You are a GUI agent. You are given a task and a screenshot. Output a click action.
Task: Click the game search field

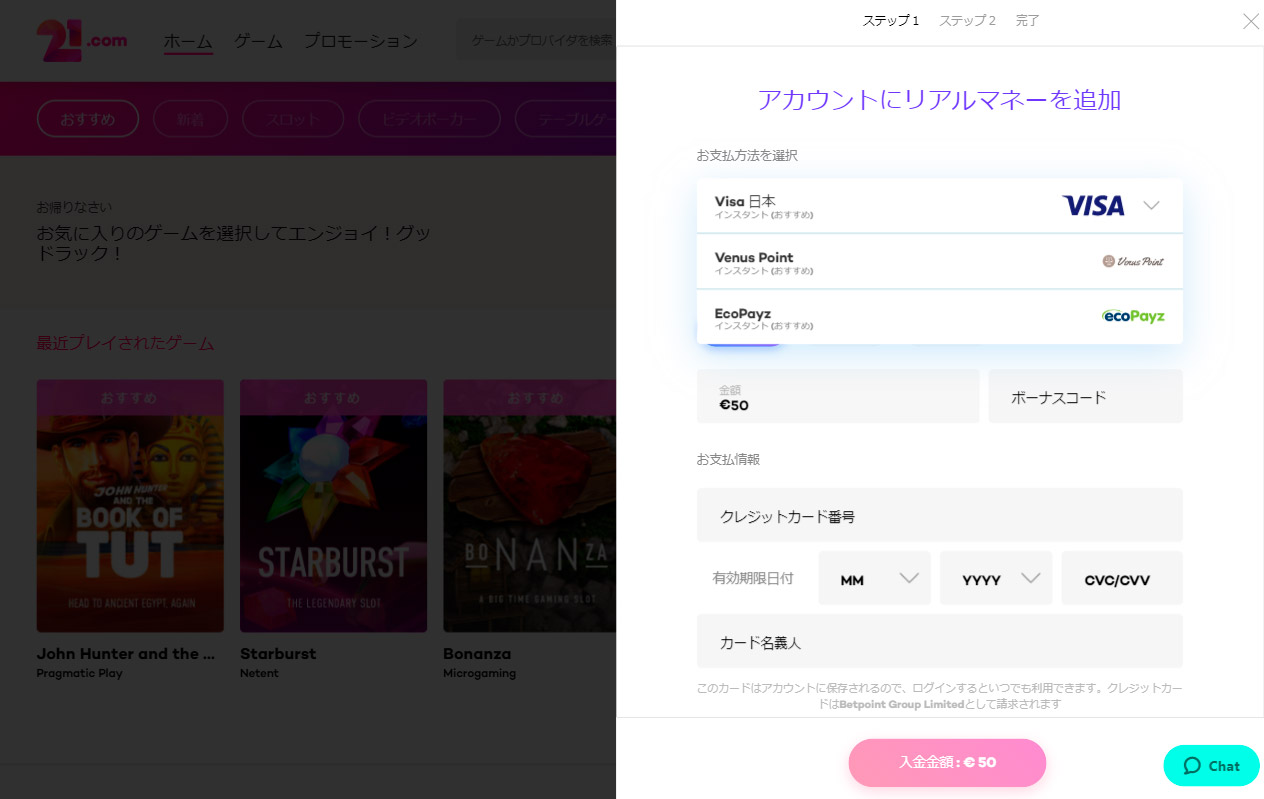tap(537, 41)
